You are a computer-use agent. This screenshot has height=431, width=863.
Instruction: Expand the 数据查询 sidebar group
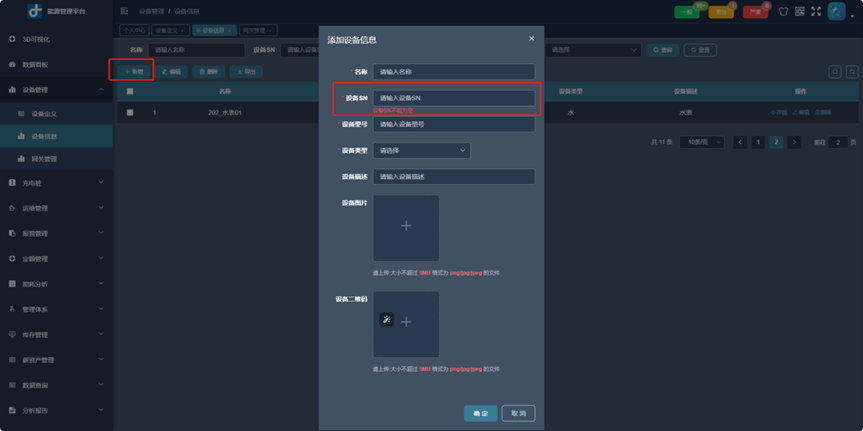(x=56, y=385)
